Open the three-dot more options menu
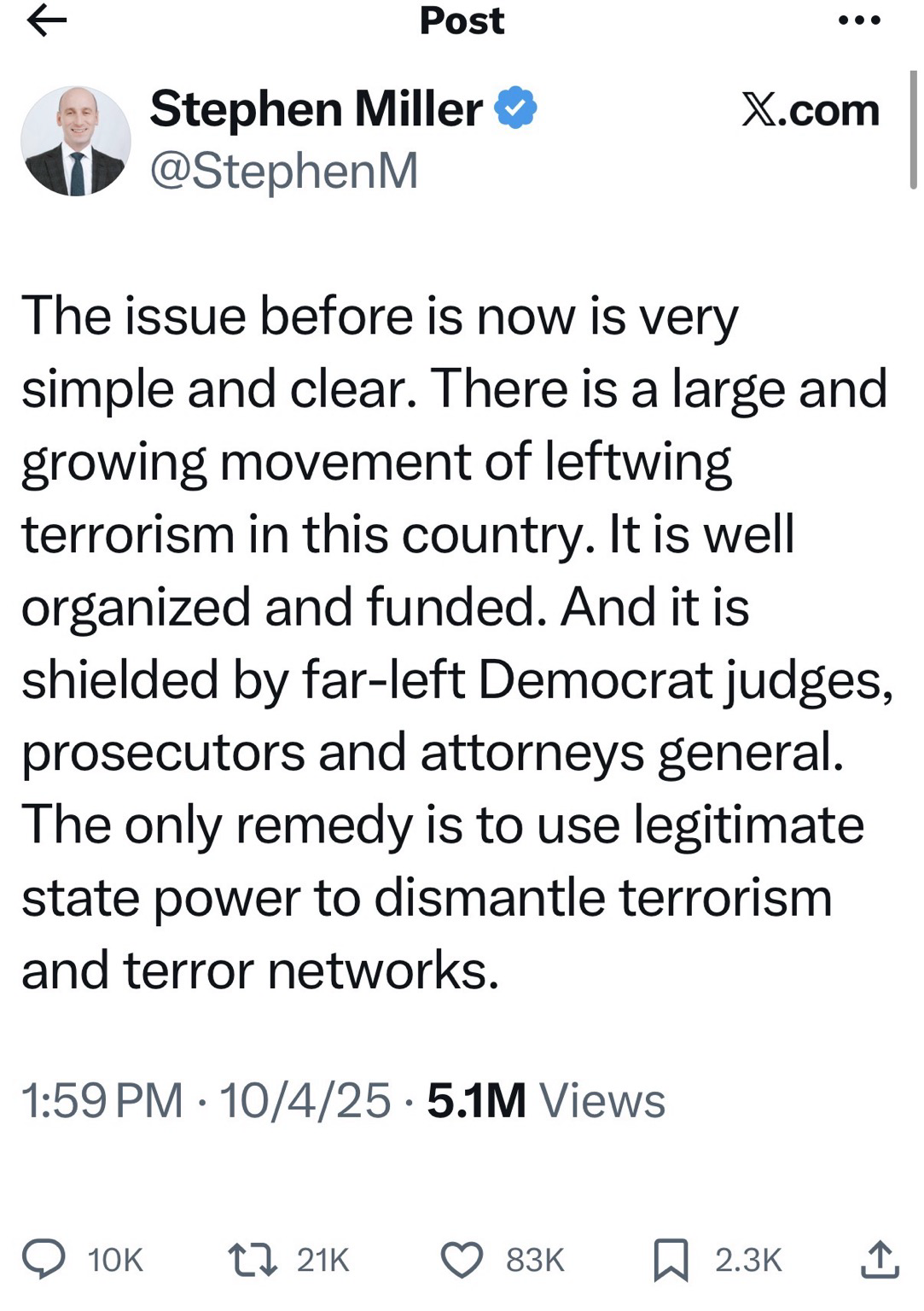This screenshot has height=1311, width=924. pos(858,20)
